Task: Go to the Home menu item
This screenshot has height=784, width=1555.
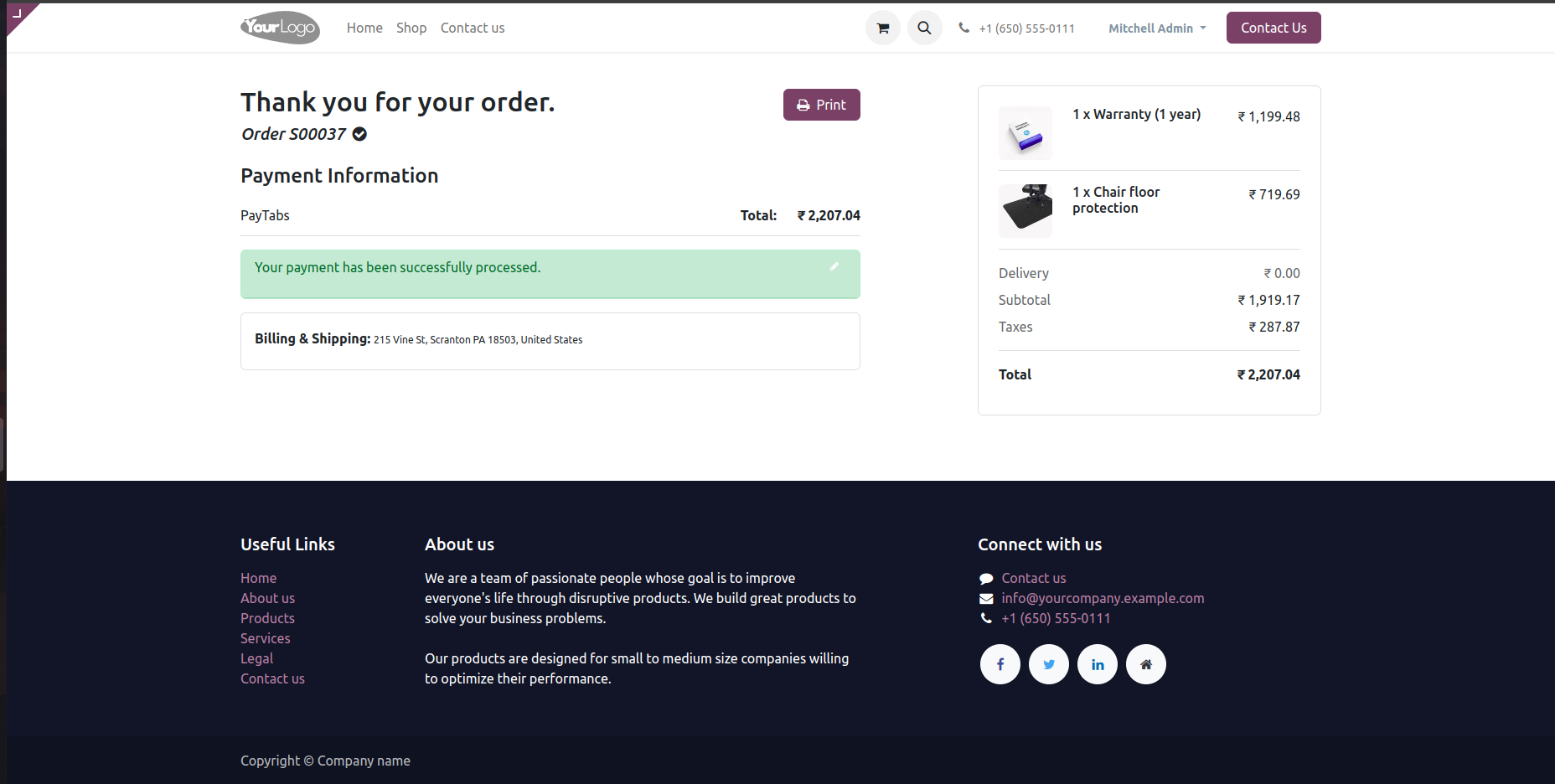Action: pos(364,28)
